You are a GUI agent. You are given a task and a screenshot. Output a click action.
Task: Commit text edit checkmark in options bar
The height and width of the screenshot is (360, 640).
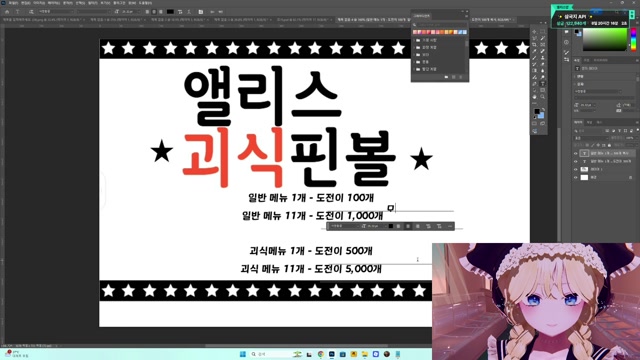(x=220, y=12)
